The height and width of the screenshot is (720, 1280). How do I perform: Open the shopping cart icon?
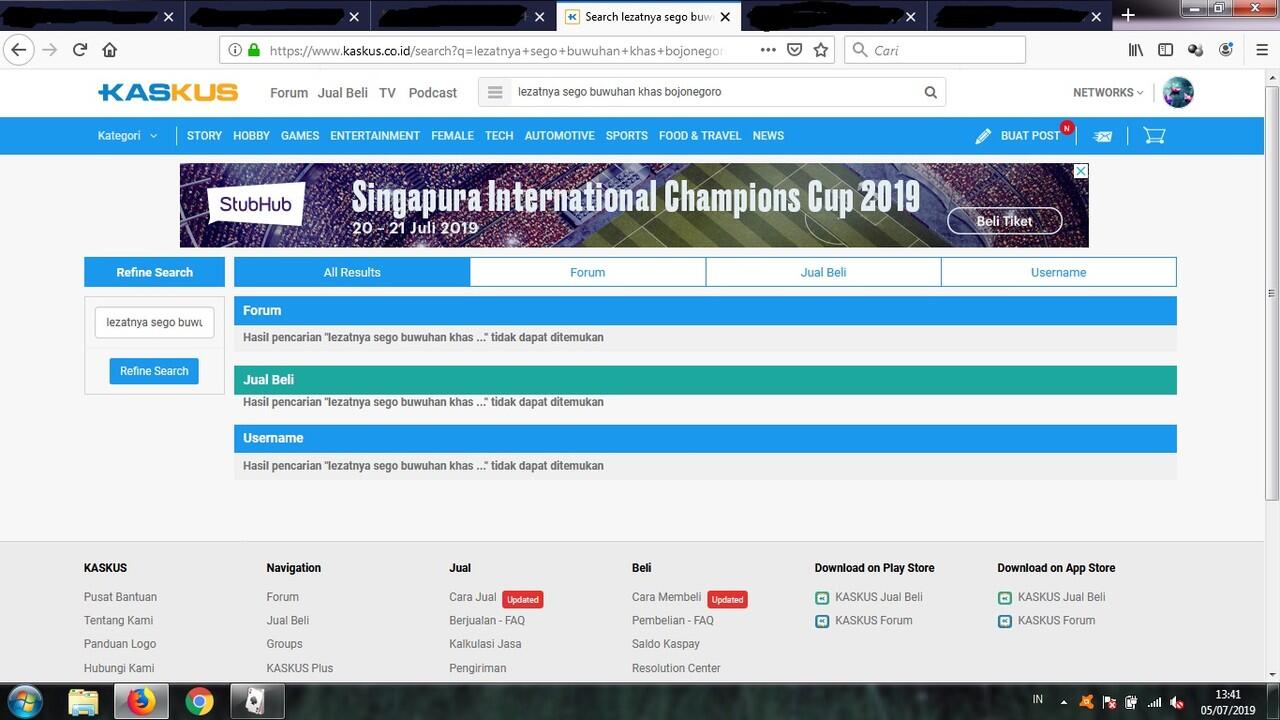1154,135
